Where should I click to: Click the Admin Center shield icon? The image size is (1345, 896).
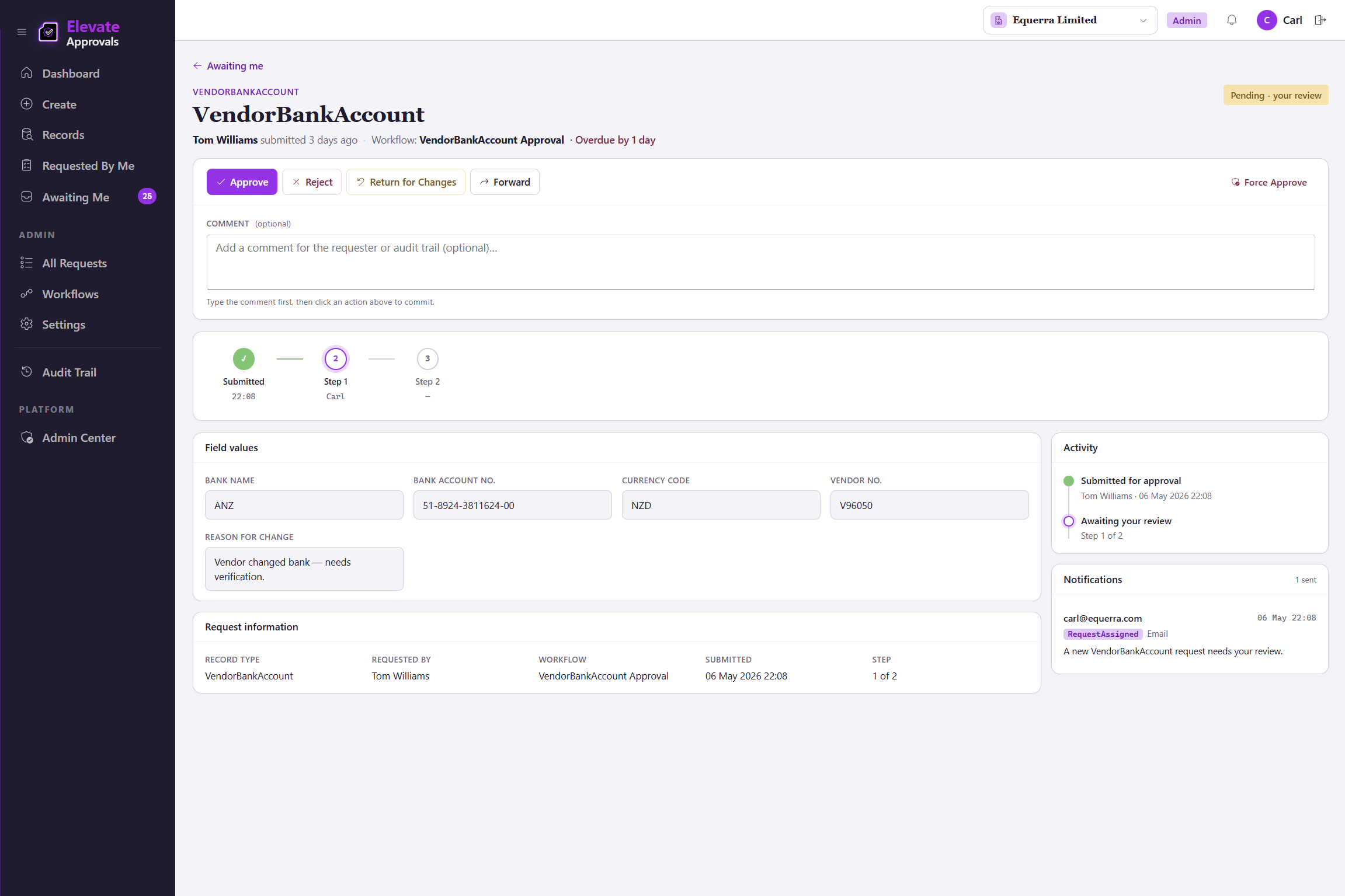click(x=27, y=437)
